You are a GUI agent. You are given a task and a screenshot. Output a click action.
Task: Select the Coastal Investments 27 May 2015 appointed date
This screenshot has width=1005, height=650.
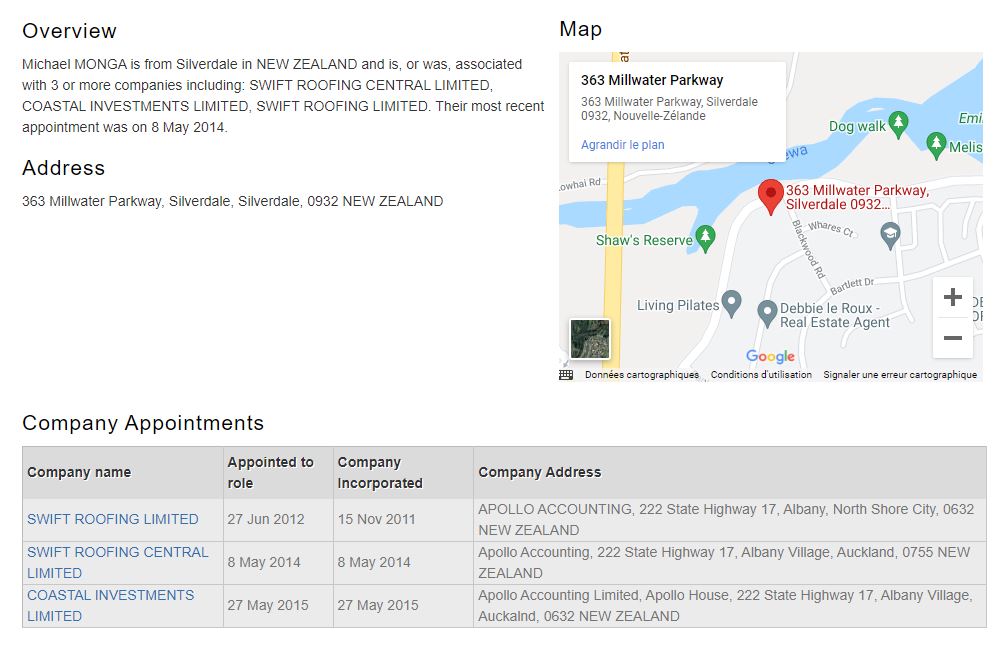point(268,605)
